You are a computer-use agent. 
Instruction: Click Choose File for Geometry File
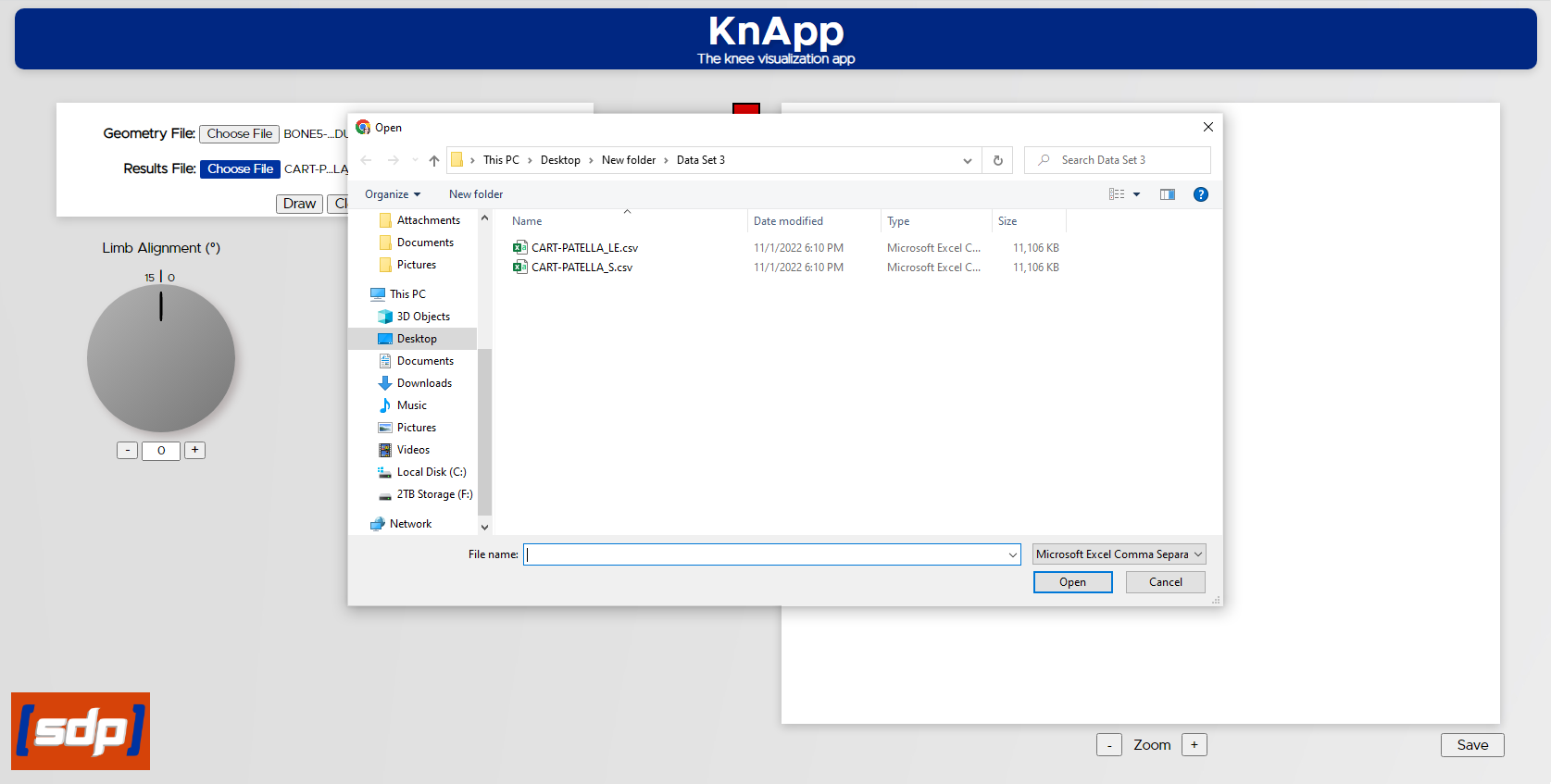tap(240, 134)
